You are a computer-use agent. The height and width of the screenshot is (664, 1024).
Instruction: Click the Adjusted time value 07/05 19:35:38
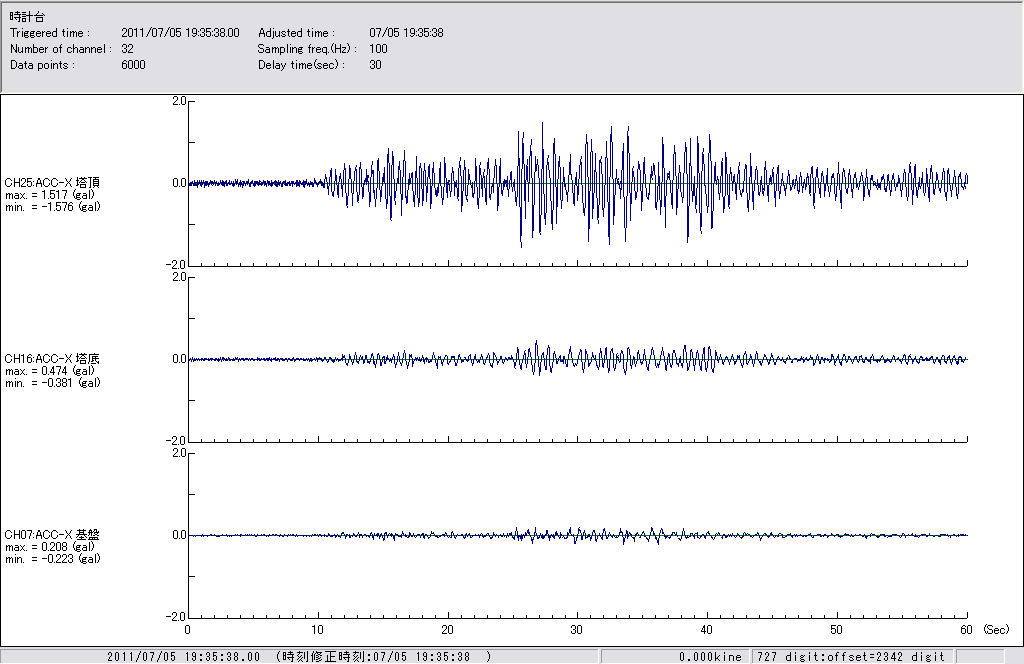click(x=406, y=33)
